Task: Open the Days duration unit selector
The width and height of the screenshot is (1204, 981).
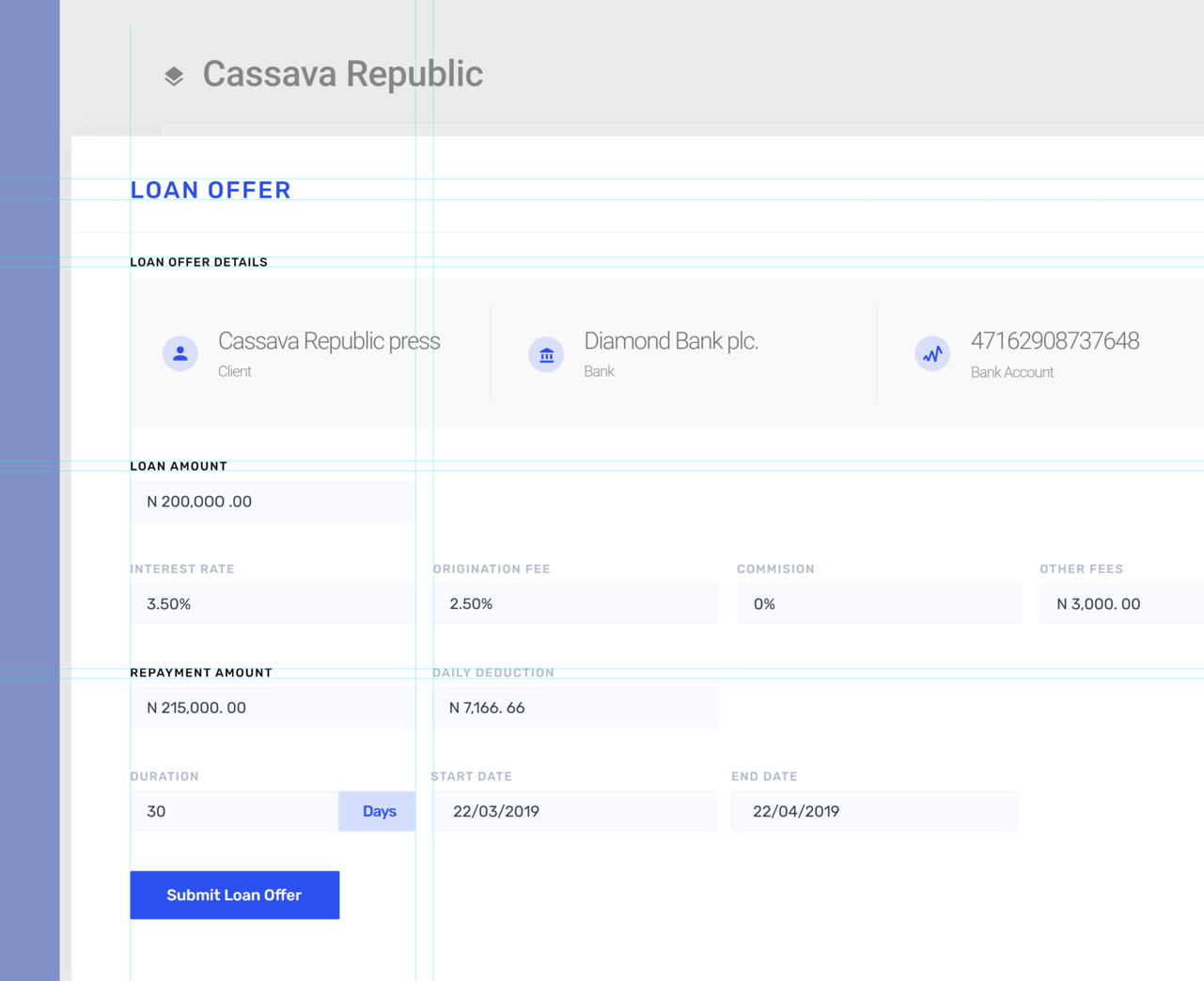Action: tap(378, 811)
